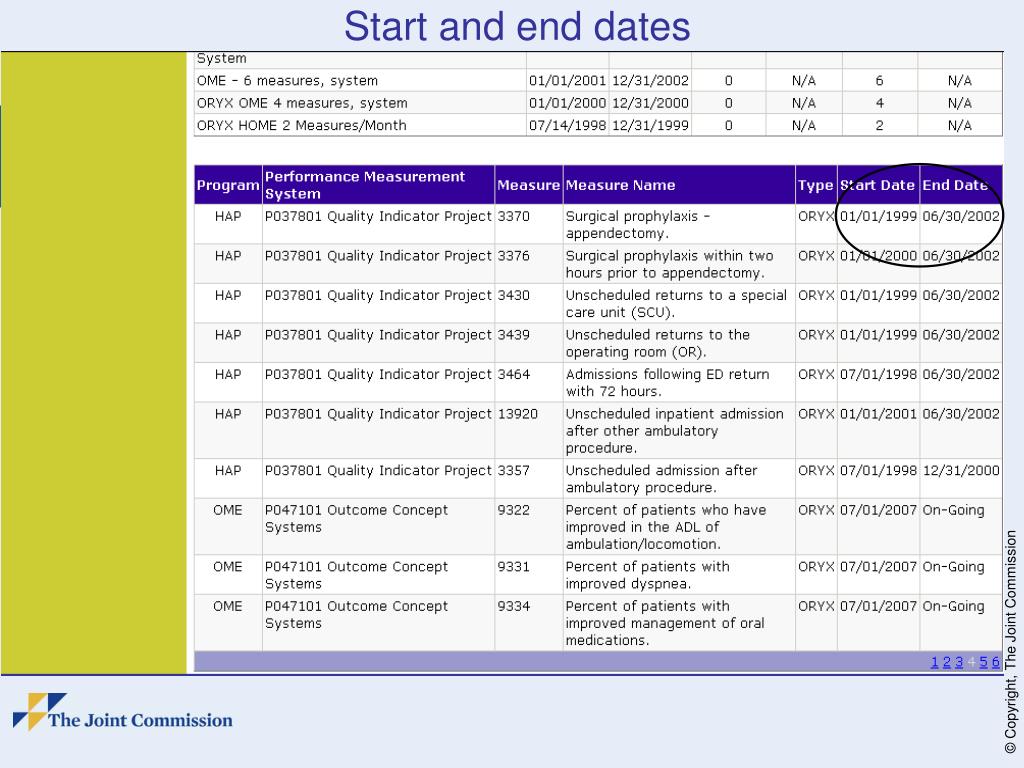Click the 'ORYX OME 4 measures, system' row
This screenshot has width=1024, height=768.
tap(598, 103)
